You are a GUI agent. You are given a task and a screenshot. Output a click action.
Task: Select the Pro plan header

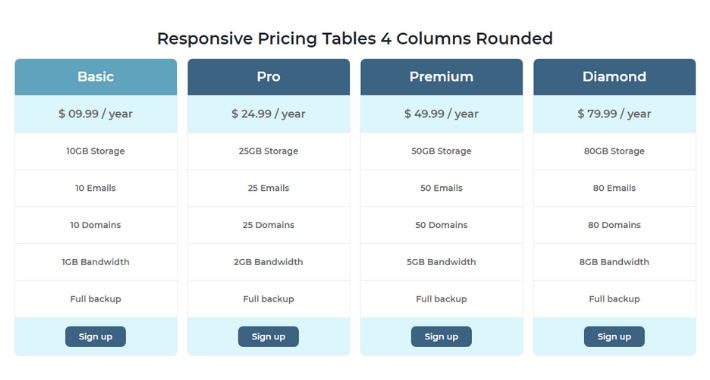[x=269, y=77]
